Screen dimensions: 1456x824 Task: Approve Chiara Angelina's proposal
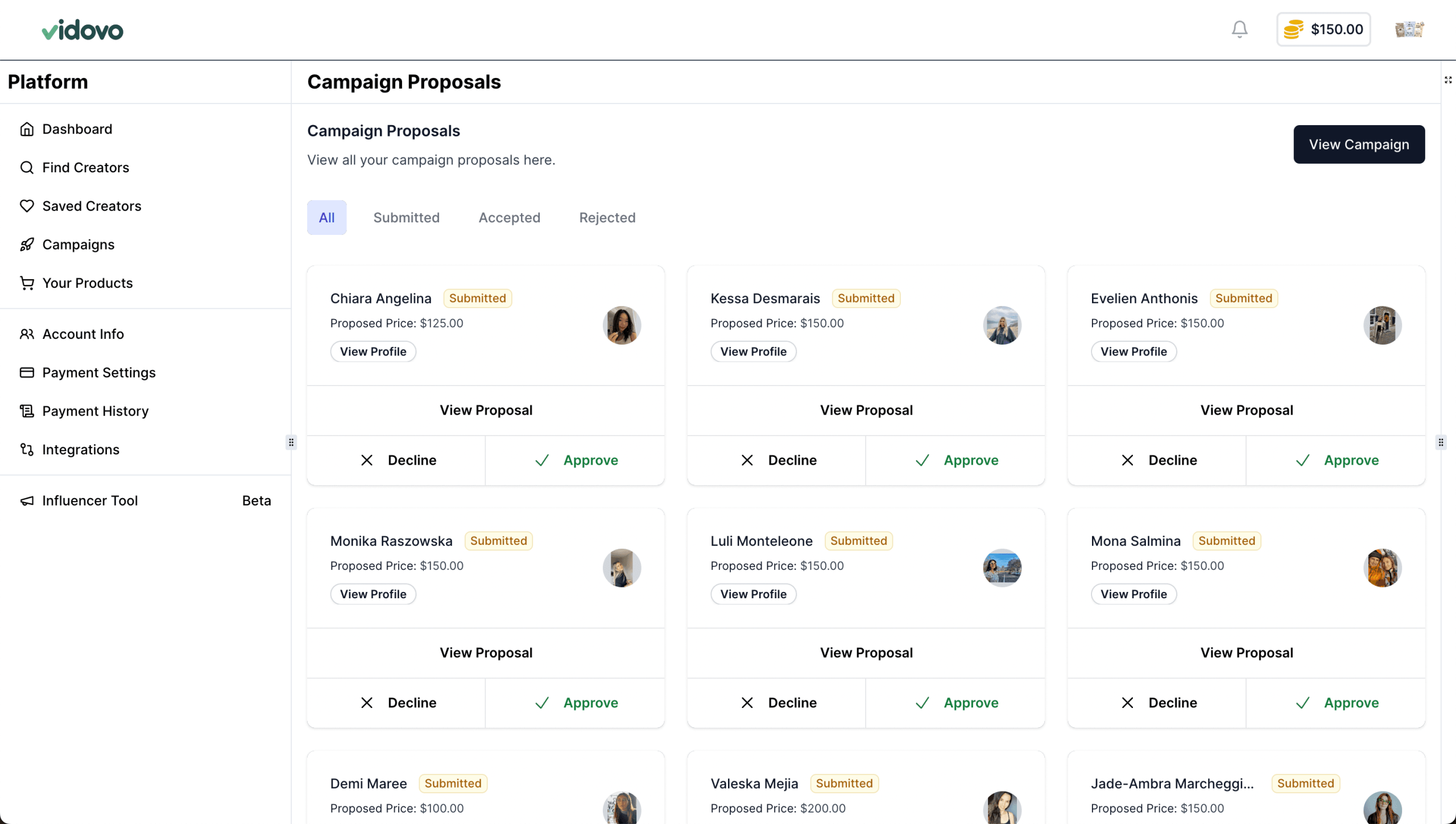click(575, 460)
